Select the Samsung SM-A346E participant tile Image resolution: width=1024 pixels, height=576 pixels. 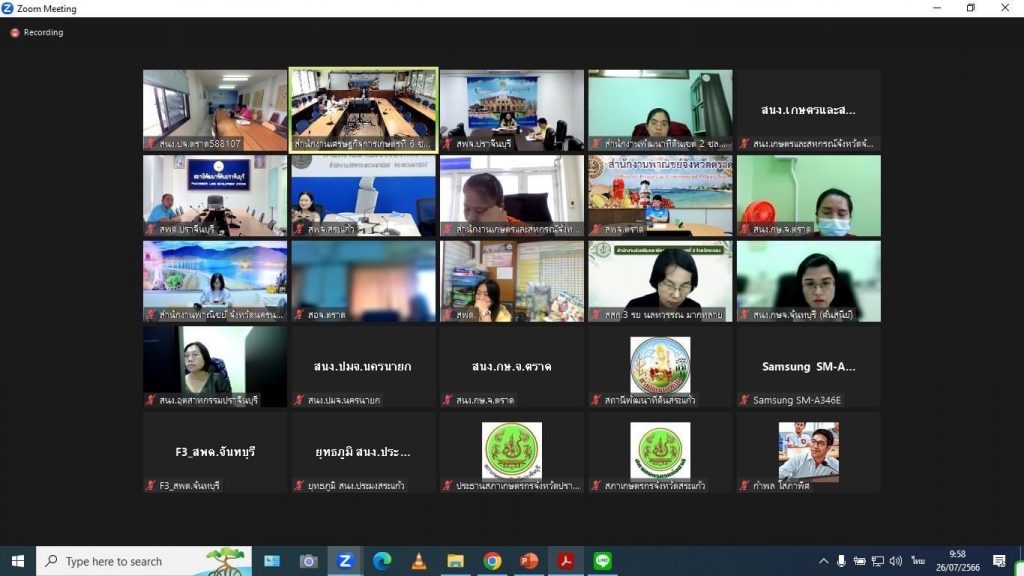pyautogui.click(x=808, y=367)
